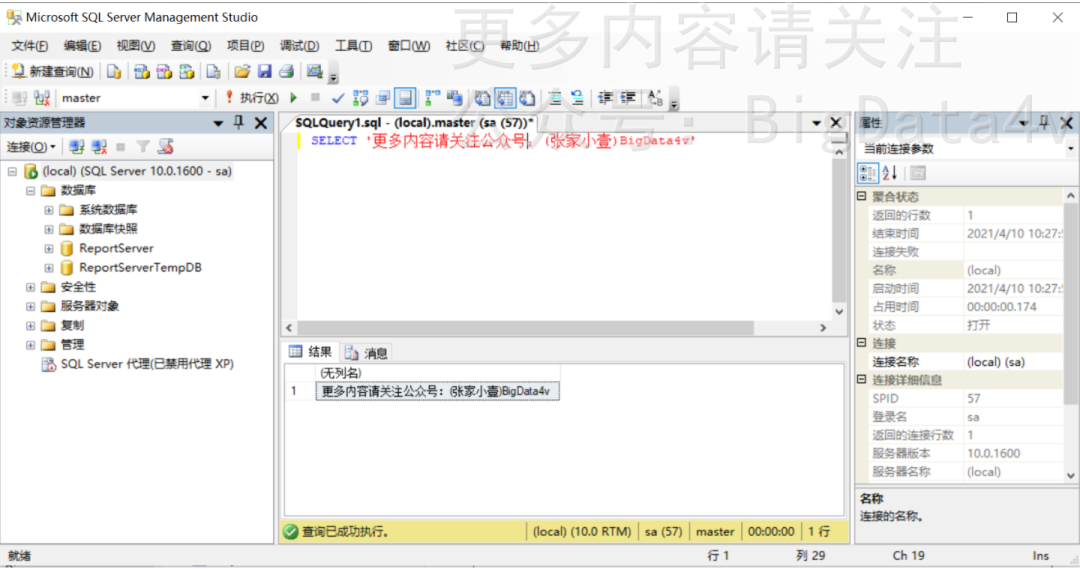Click the 执行(X) execute button
The width and height of the screenshot is (1080, 569).
(252, 98)
